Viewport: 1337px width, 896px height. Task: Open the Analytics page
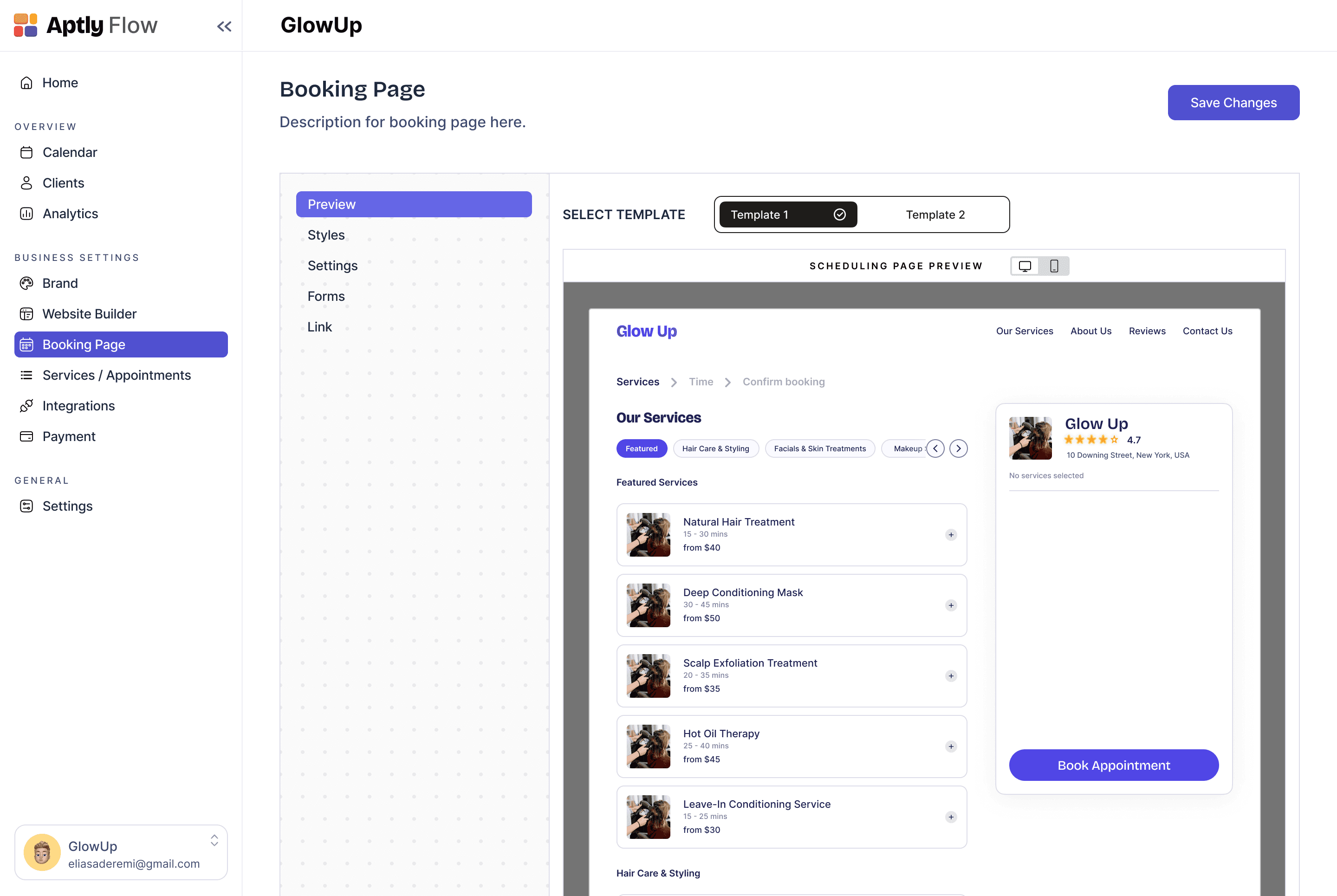coord(70,214)
